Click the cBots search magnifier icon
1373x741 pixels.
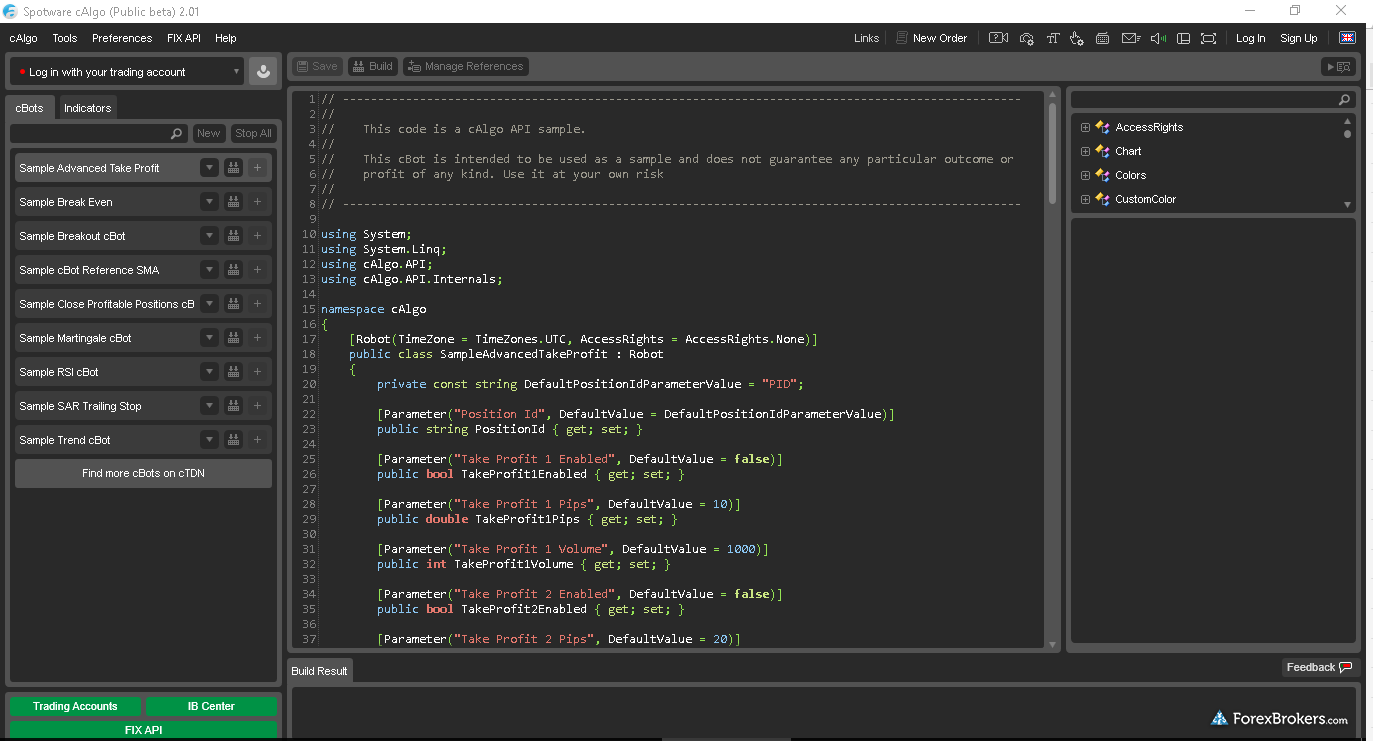tap(177, 133)
